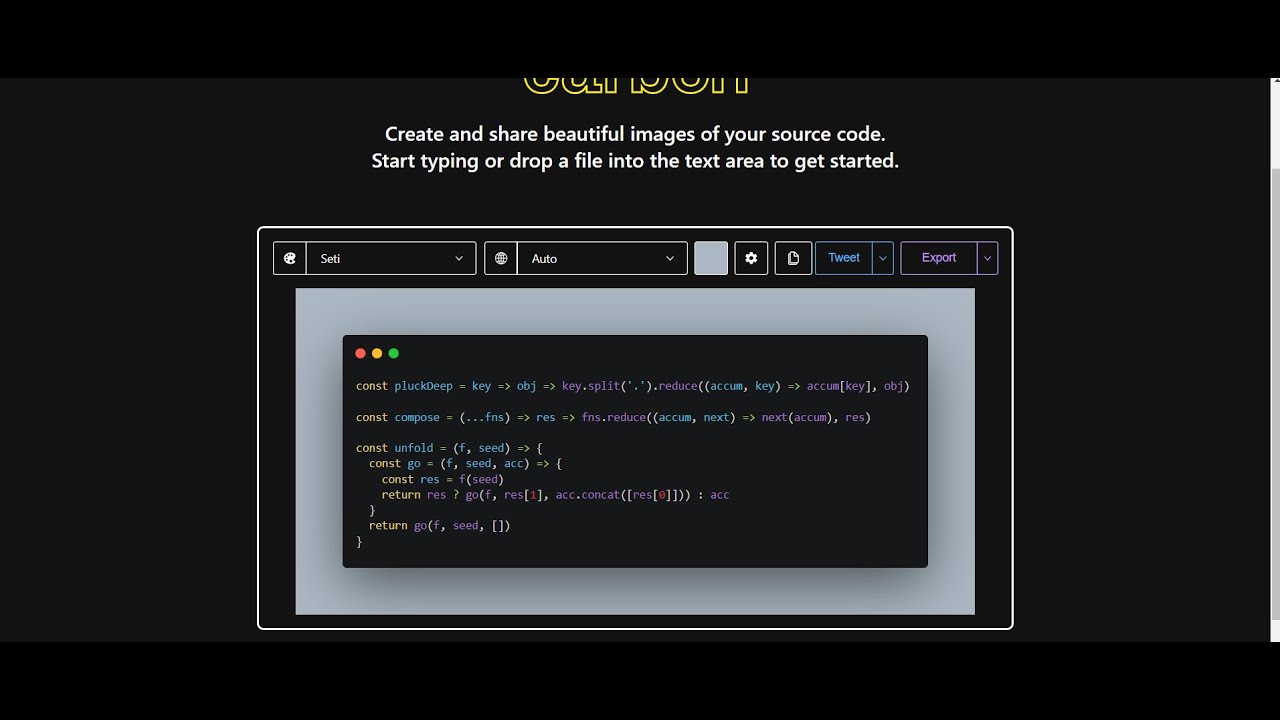Expand the Auto language dropdown

(601, 258)
